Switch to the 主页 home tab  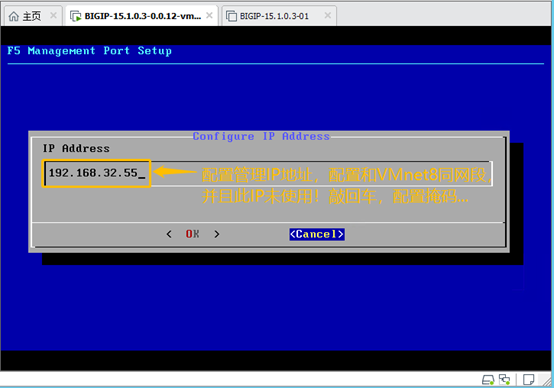point(32,16)
